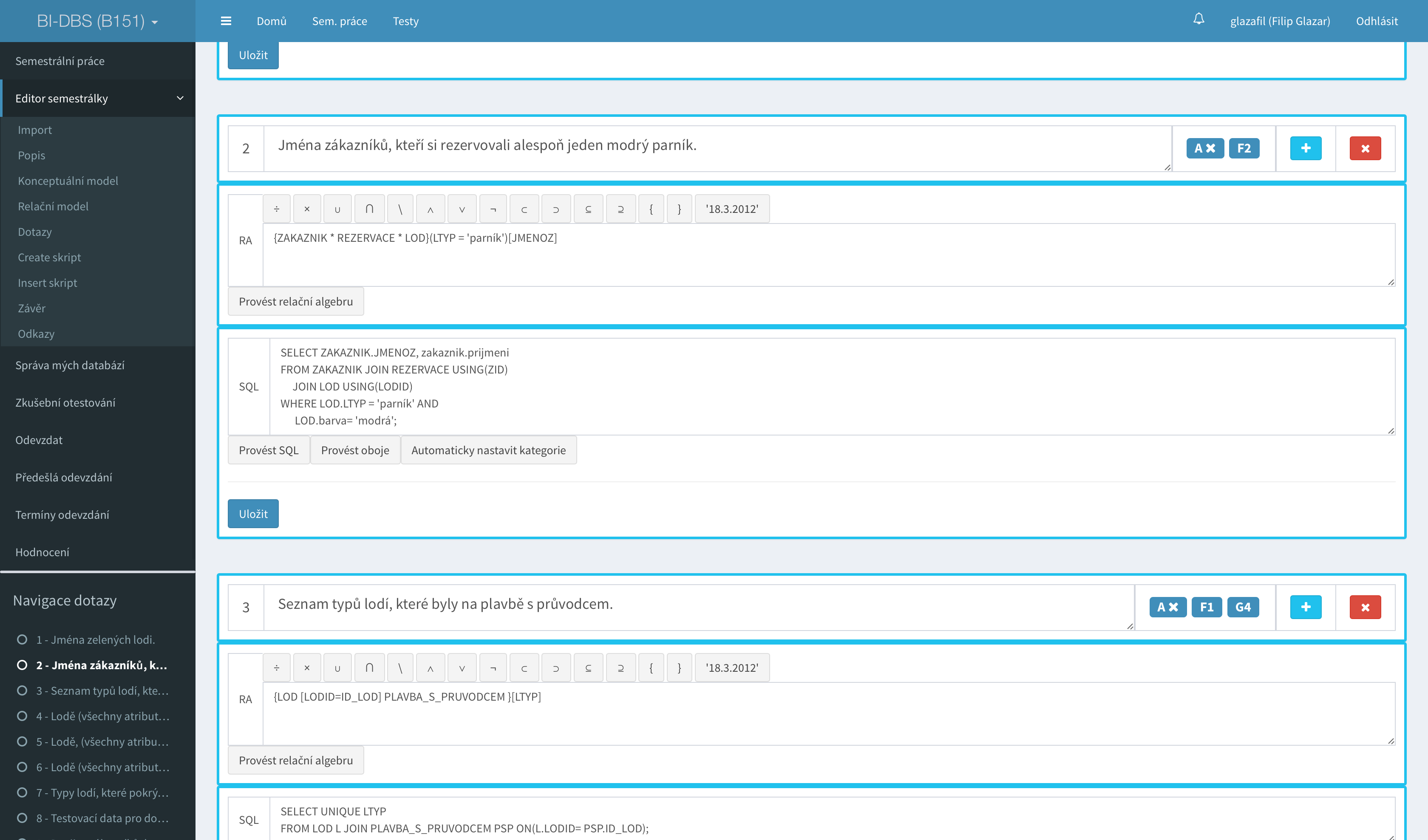
Task: Delete query 3 with red X button
Action: tap(1365, 607)
